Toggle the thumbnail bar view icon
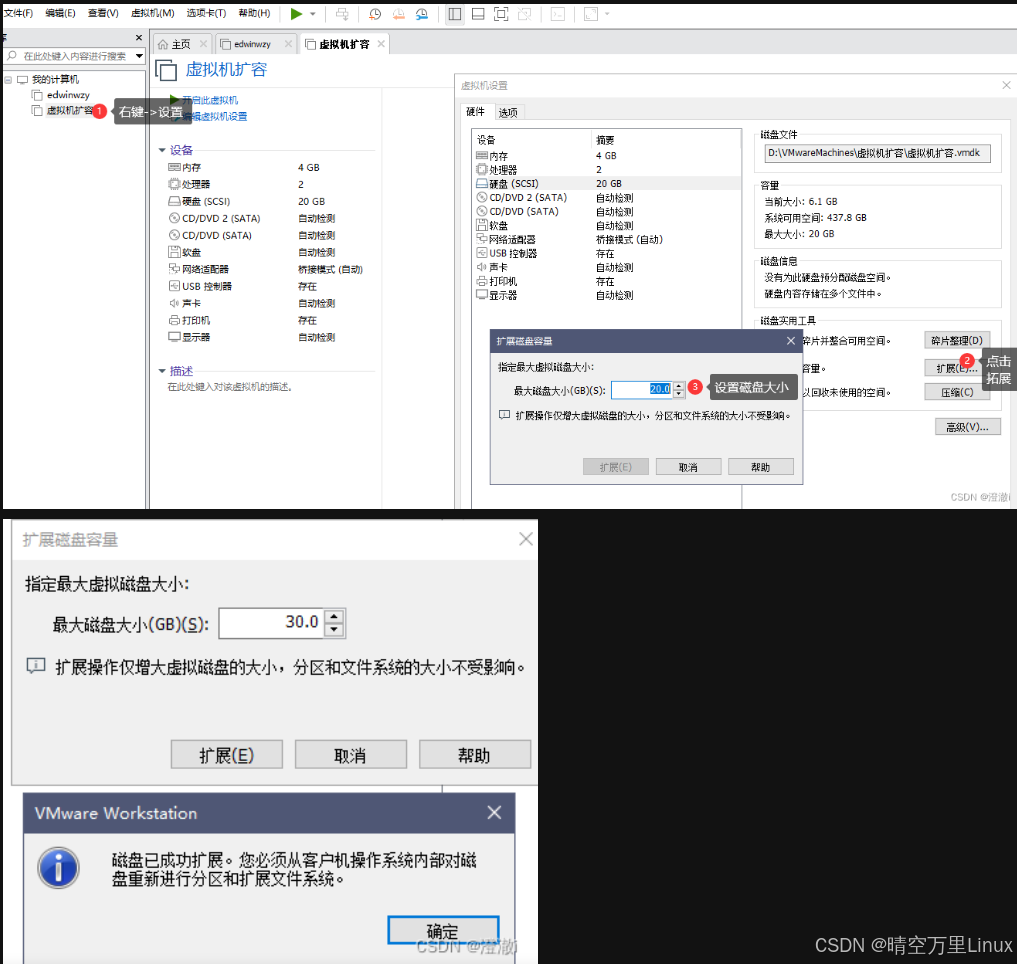The image size is (1017, 964). pos(478,14)
